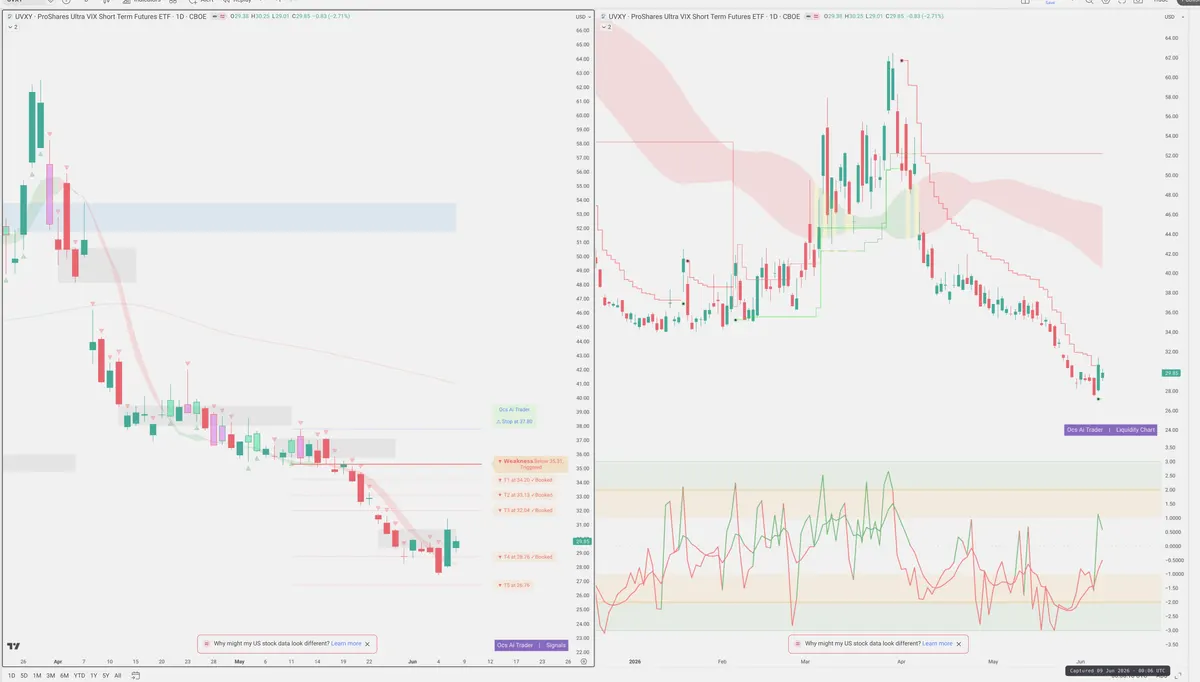Click the flag icon in left chart notice

[206, 644]
